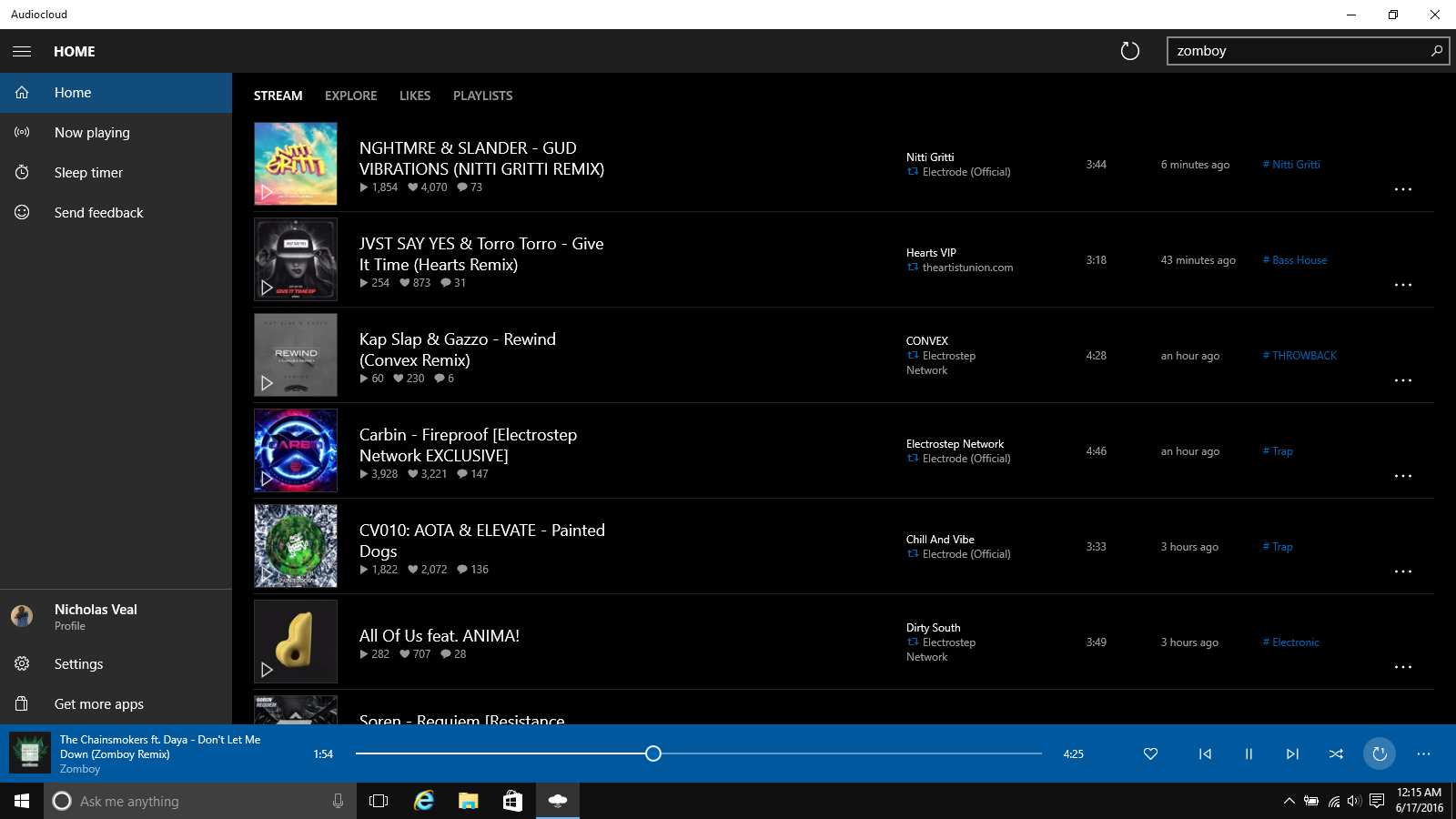Click the Cortana Ask me anything box
The image size is (1456, 819).
(x=200, y=801)
